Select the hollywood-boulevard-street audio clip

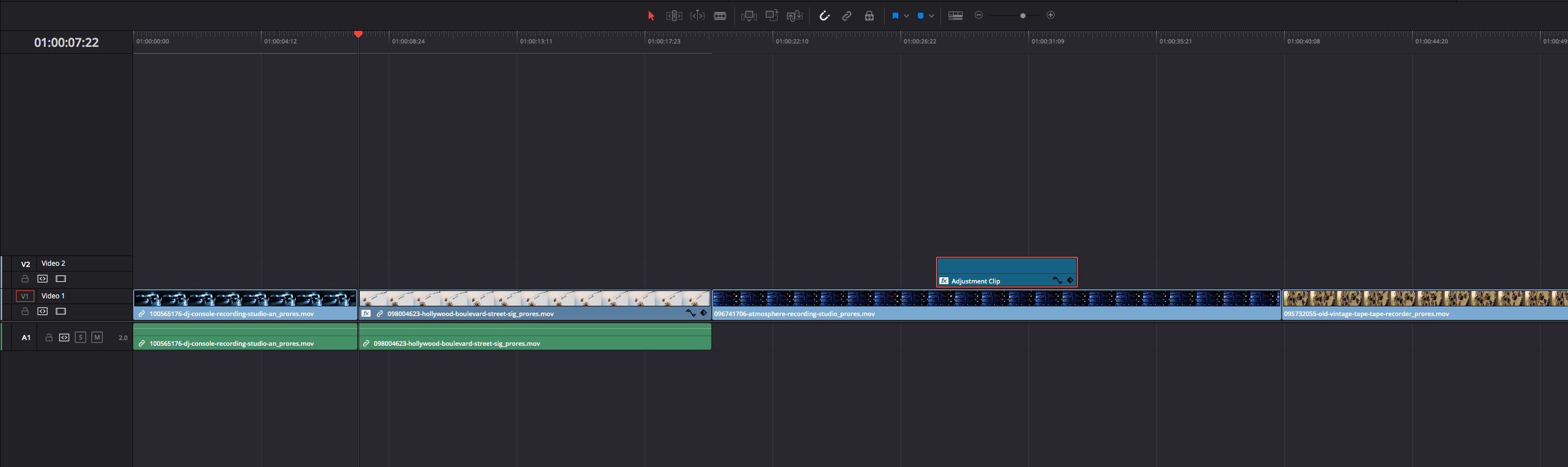(534, 336)
